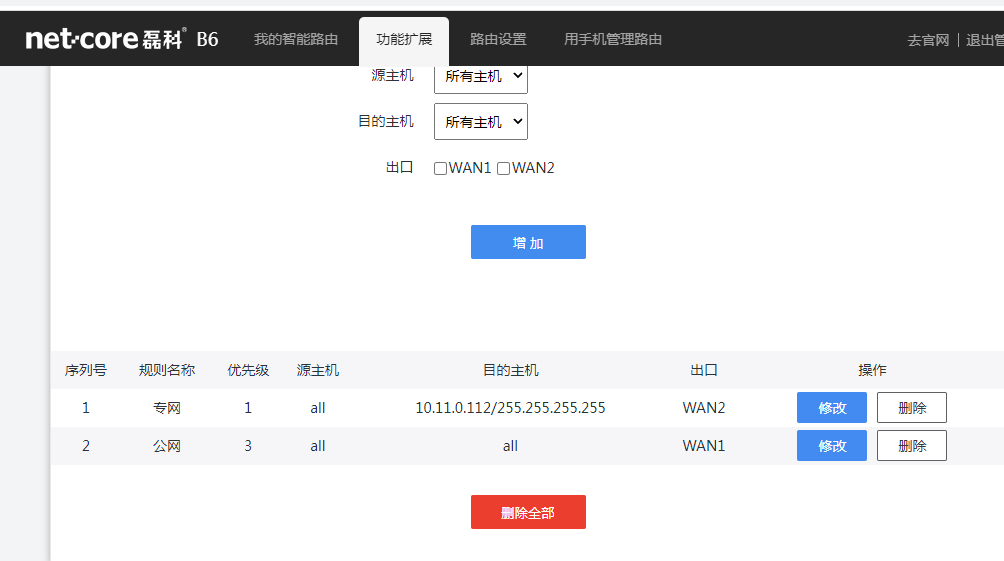Click the 操作 column header
This screenshot has width=1004, height=561.
(x=872, y=370)
